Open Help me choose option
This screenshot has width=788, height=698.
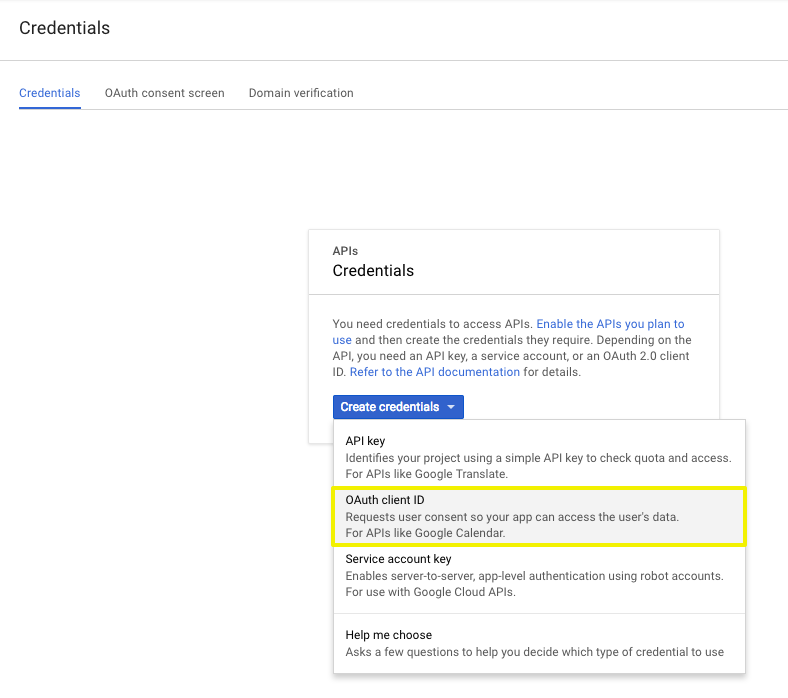coord(539,643)
